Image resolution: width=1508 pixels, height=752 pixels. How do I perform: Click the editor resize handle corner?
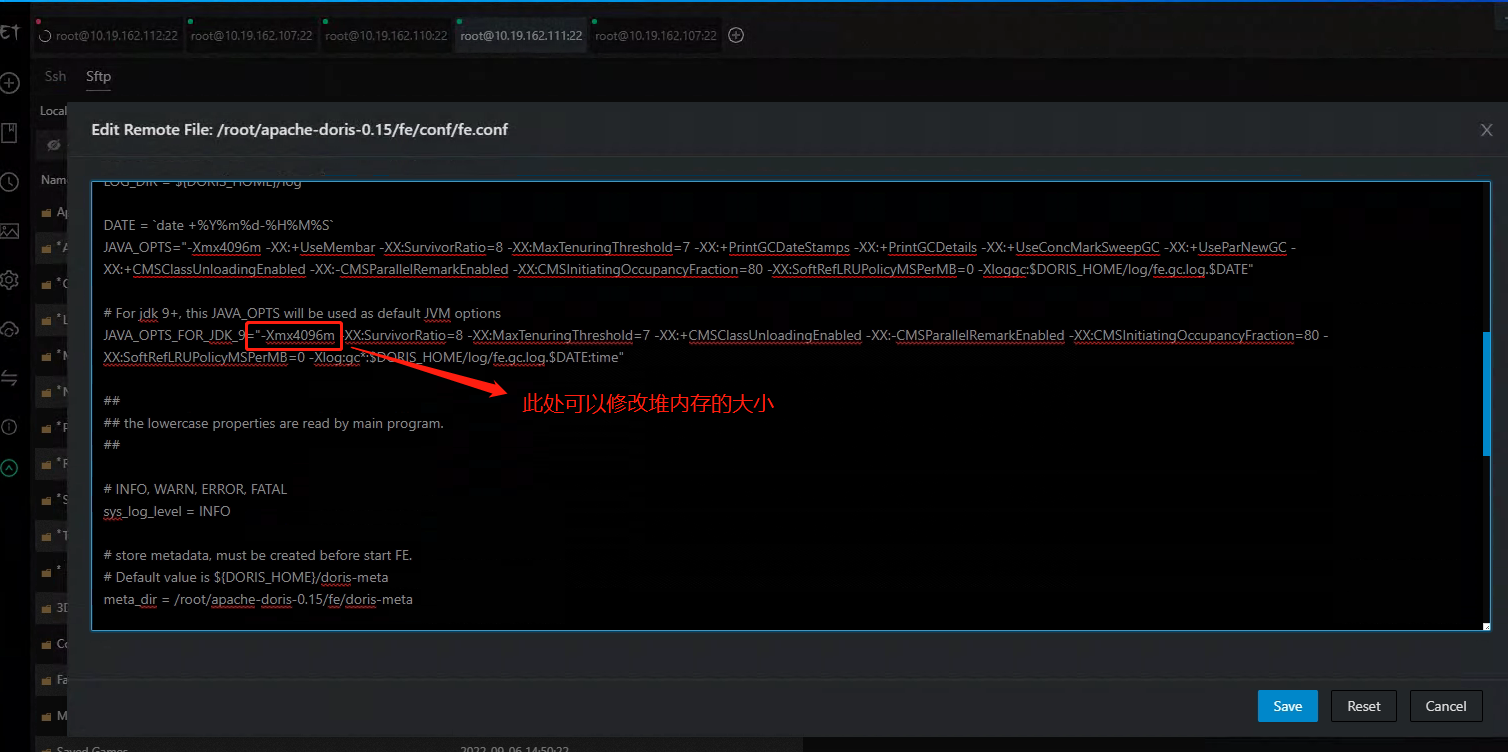point(1486,627)
